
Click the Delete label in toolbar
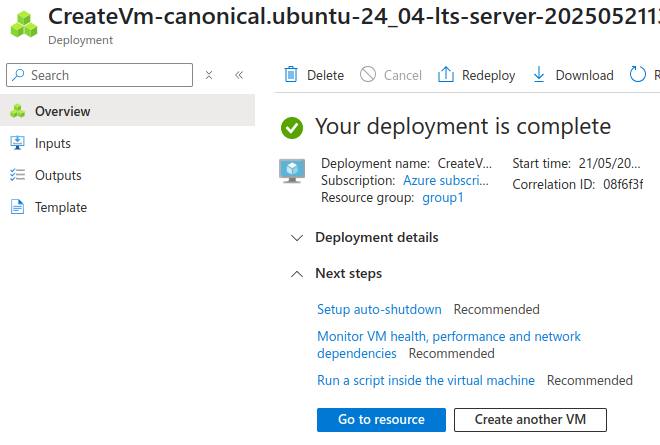(325, 75)
